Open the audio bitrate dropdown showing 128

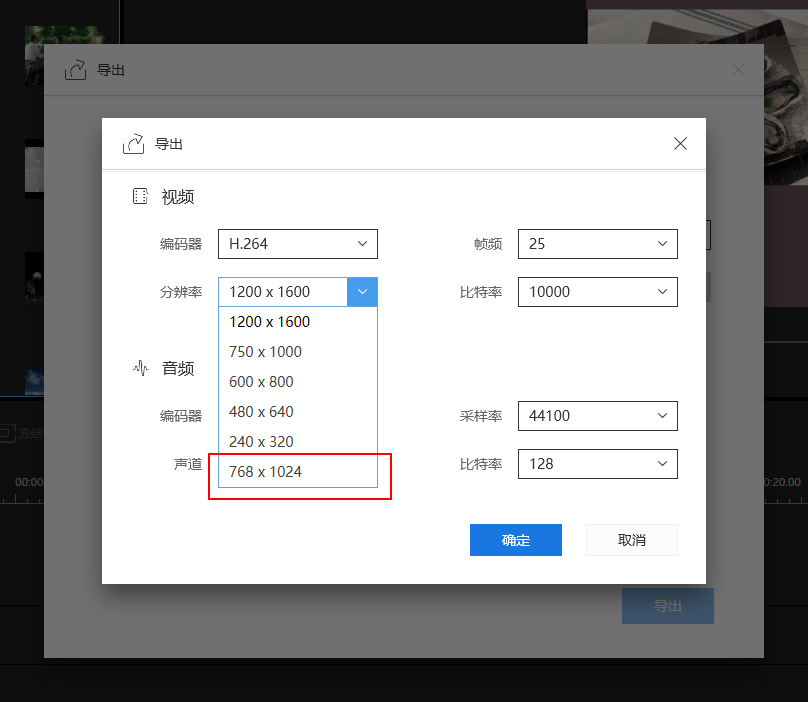(x=597, y=463)
